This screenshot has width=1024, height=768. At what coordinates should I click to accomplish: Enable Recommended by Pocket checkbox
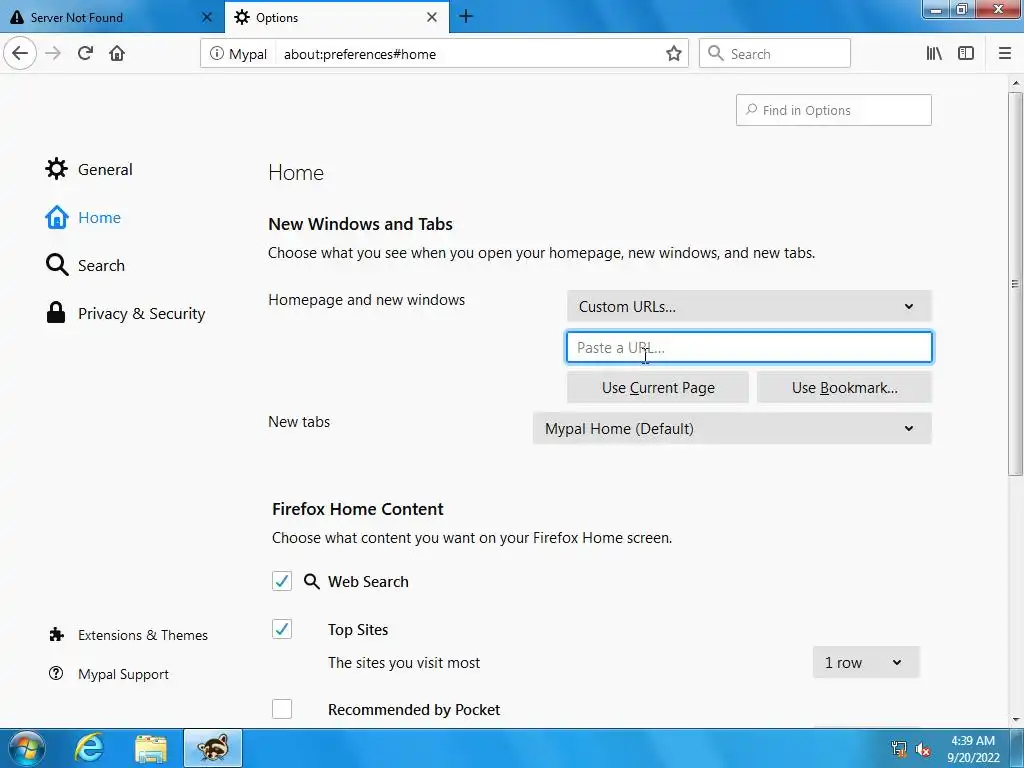(x=282, y=709)
